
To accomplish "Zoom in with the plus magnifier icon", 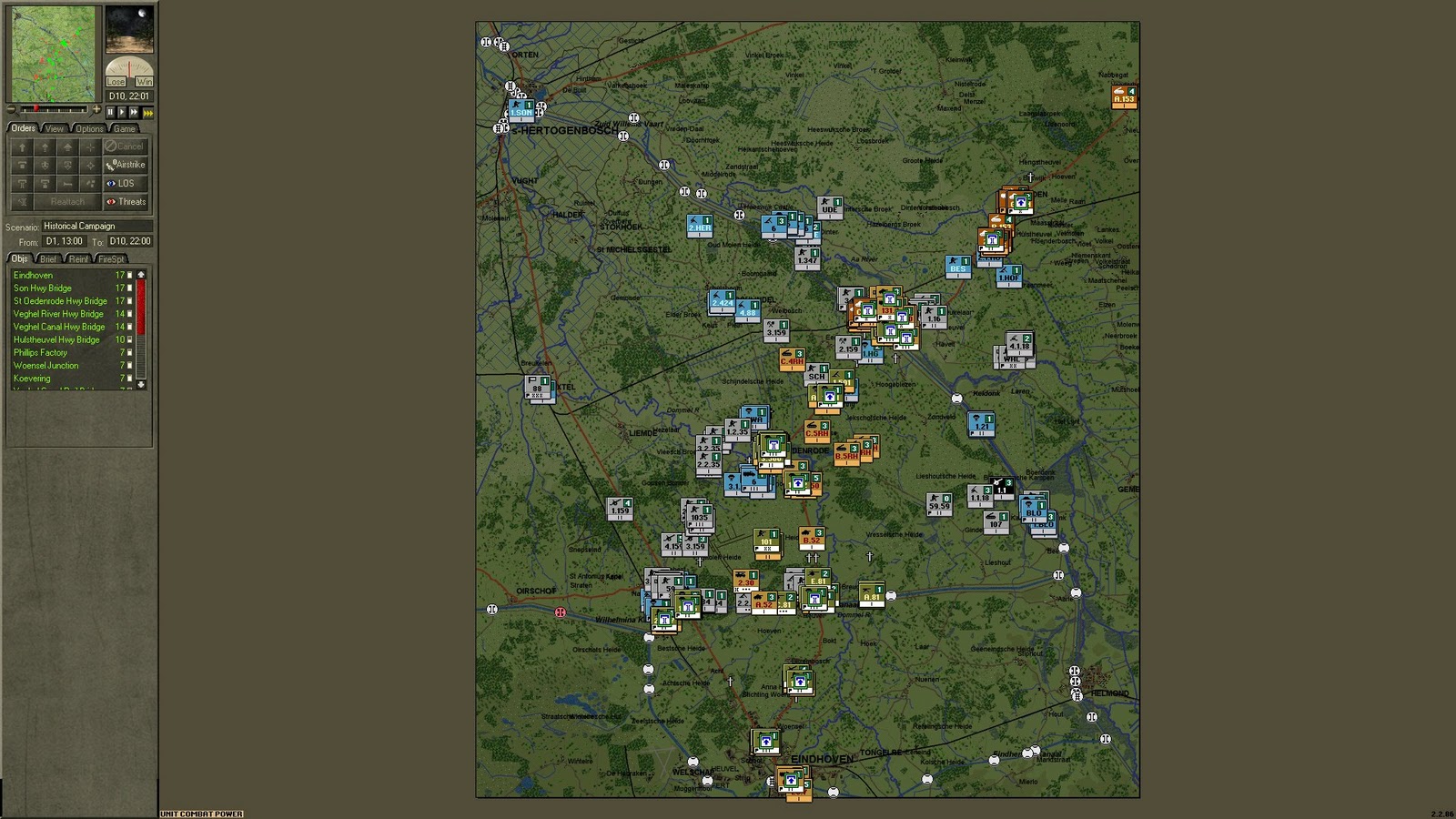I will click(96, 109).
